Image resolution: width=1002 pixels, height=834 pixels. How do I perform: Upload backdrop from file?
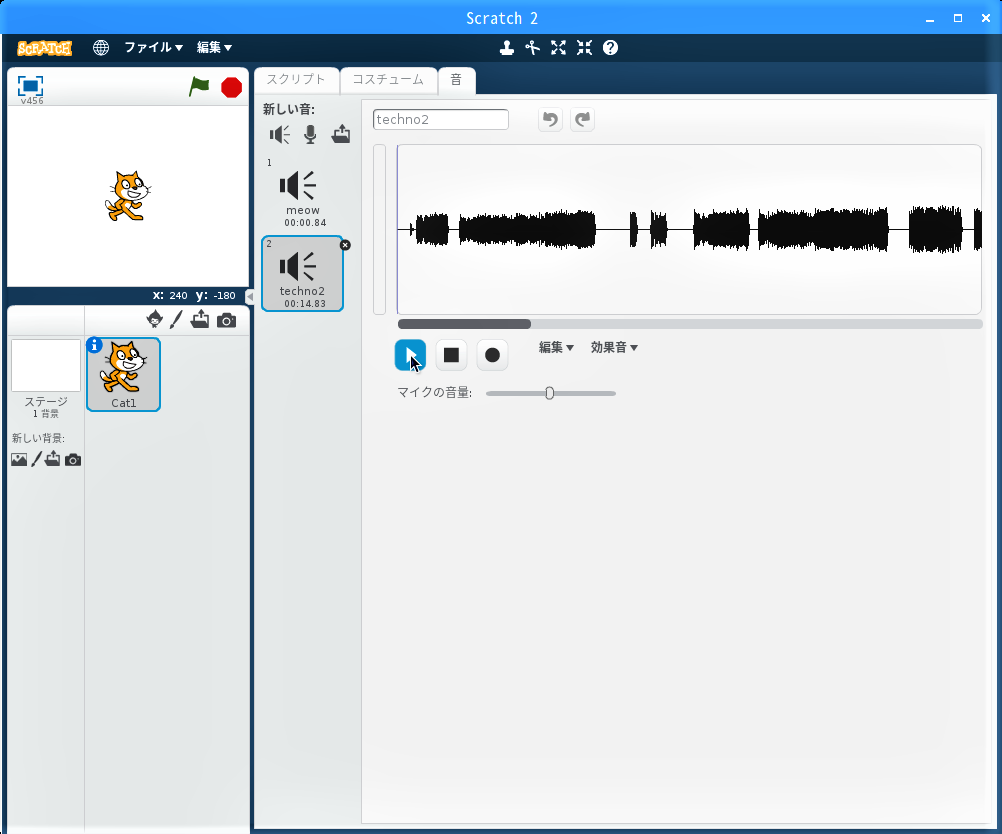coord(53,458)
